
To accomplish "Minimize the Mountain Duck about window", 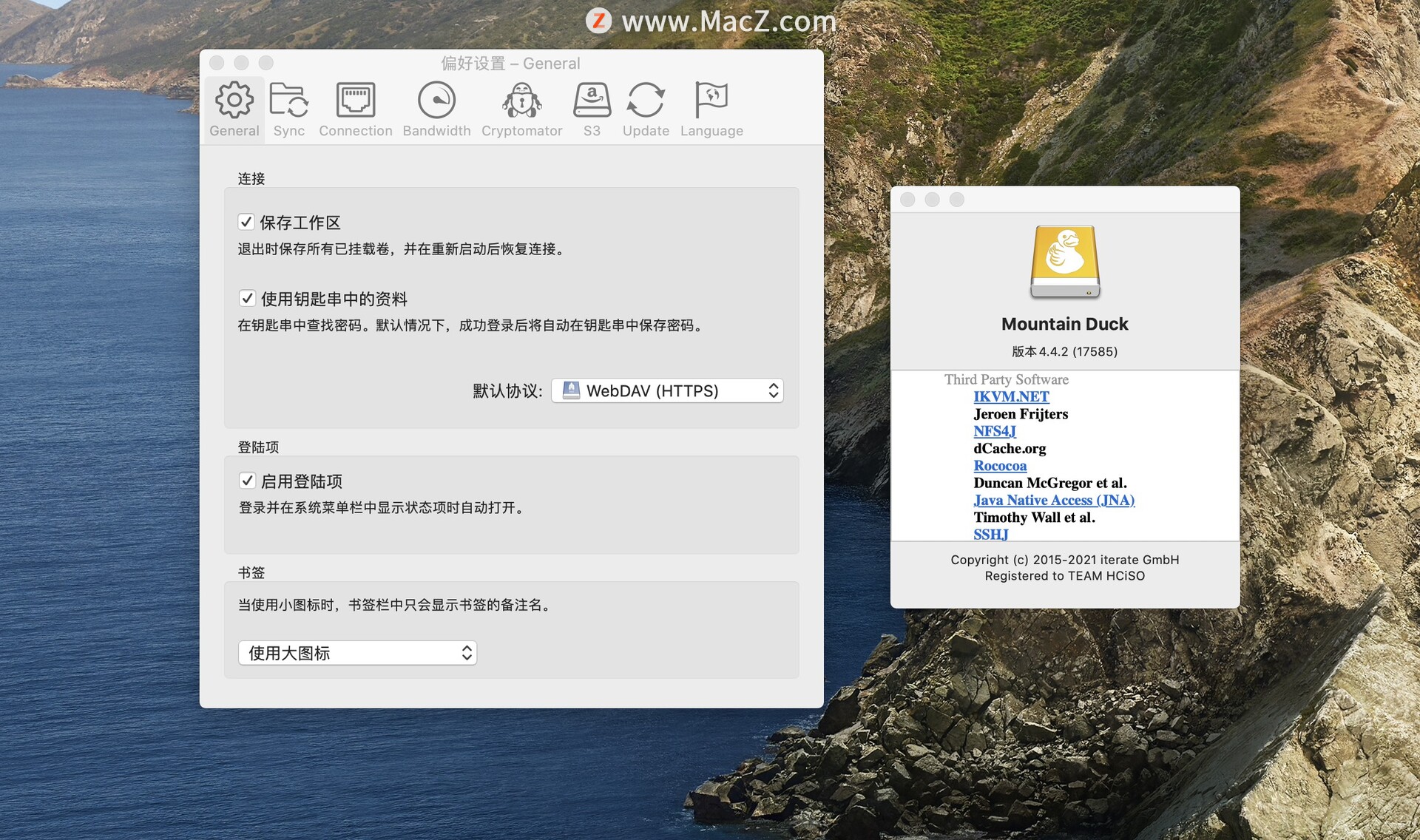I will (x=932, y=200).
